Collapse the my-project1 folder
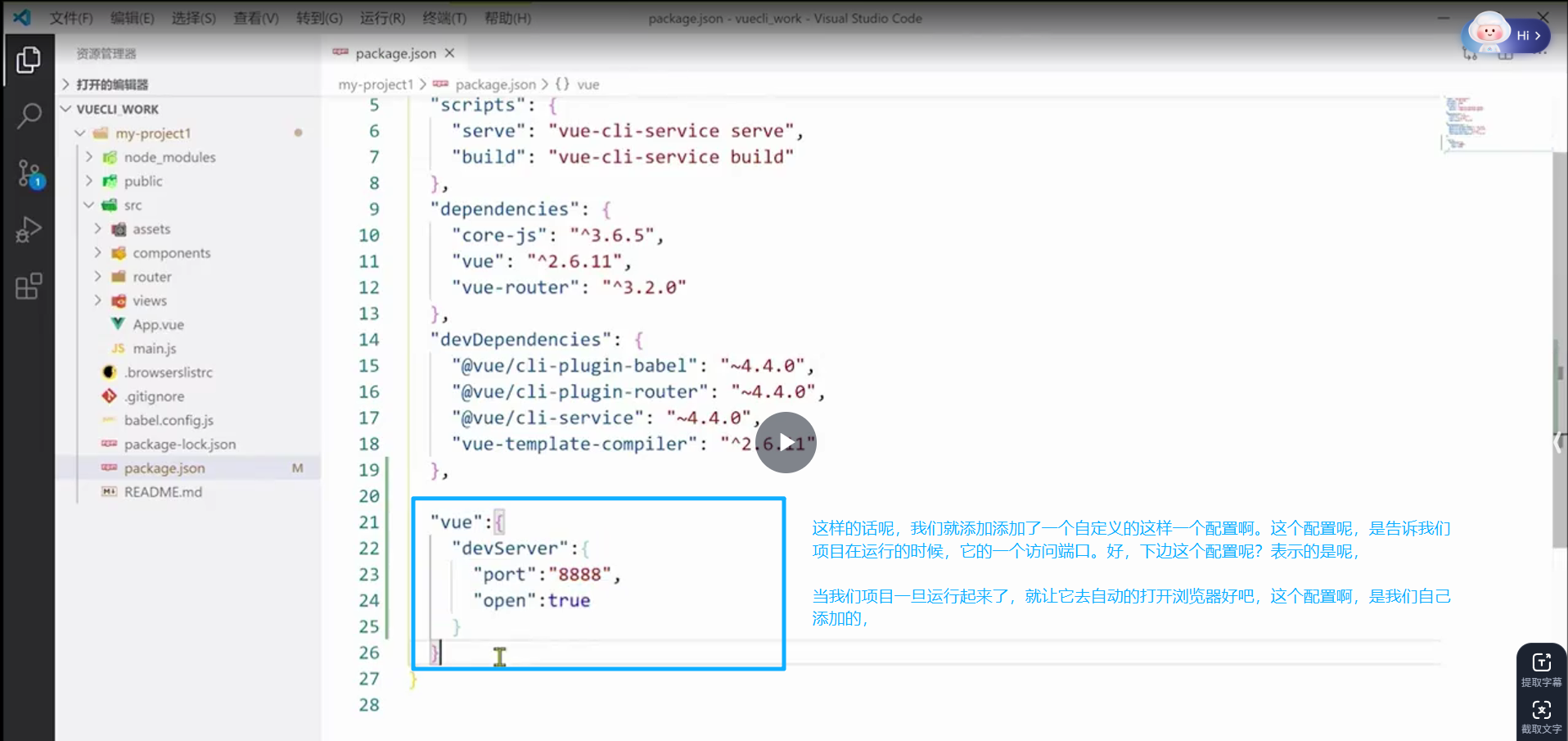 [x=153, y=133]
